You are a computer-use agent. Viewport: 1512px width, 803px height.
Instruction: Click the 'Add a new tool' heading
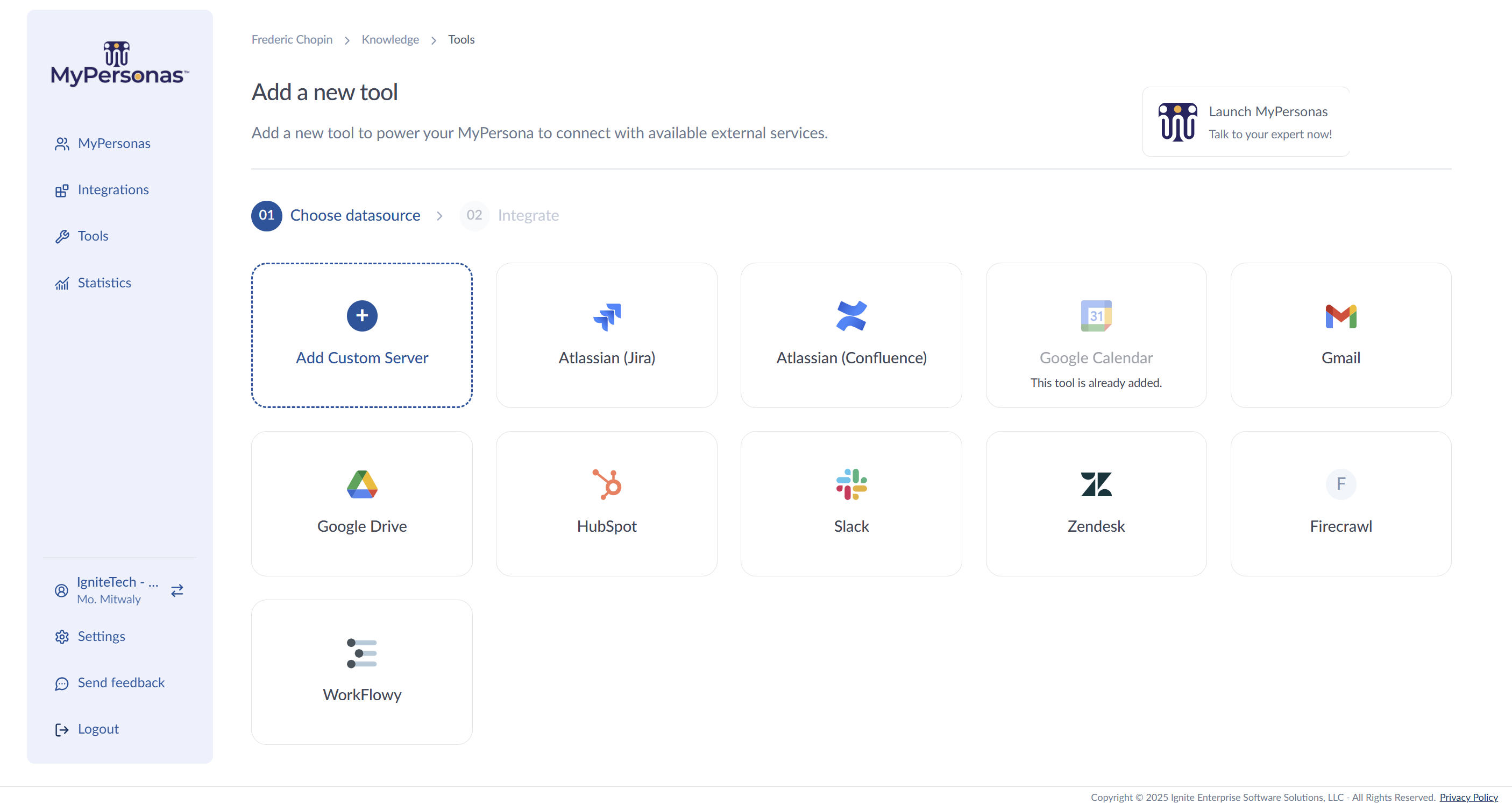tap(324, 92)
